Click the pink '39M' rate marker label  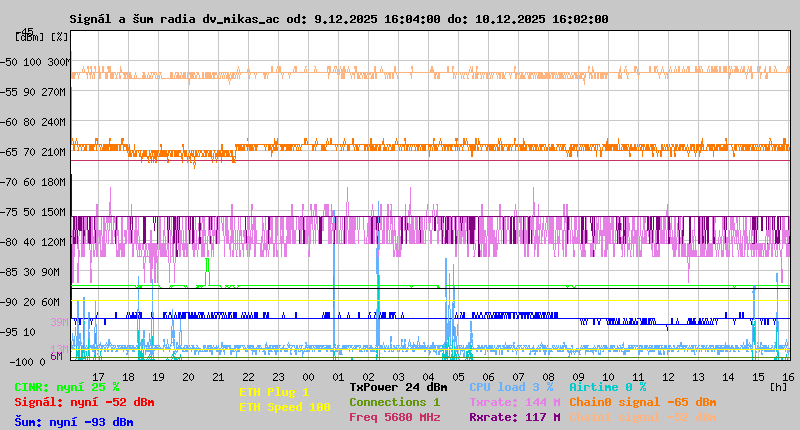tap(59, 322)
